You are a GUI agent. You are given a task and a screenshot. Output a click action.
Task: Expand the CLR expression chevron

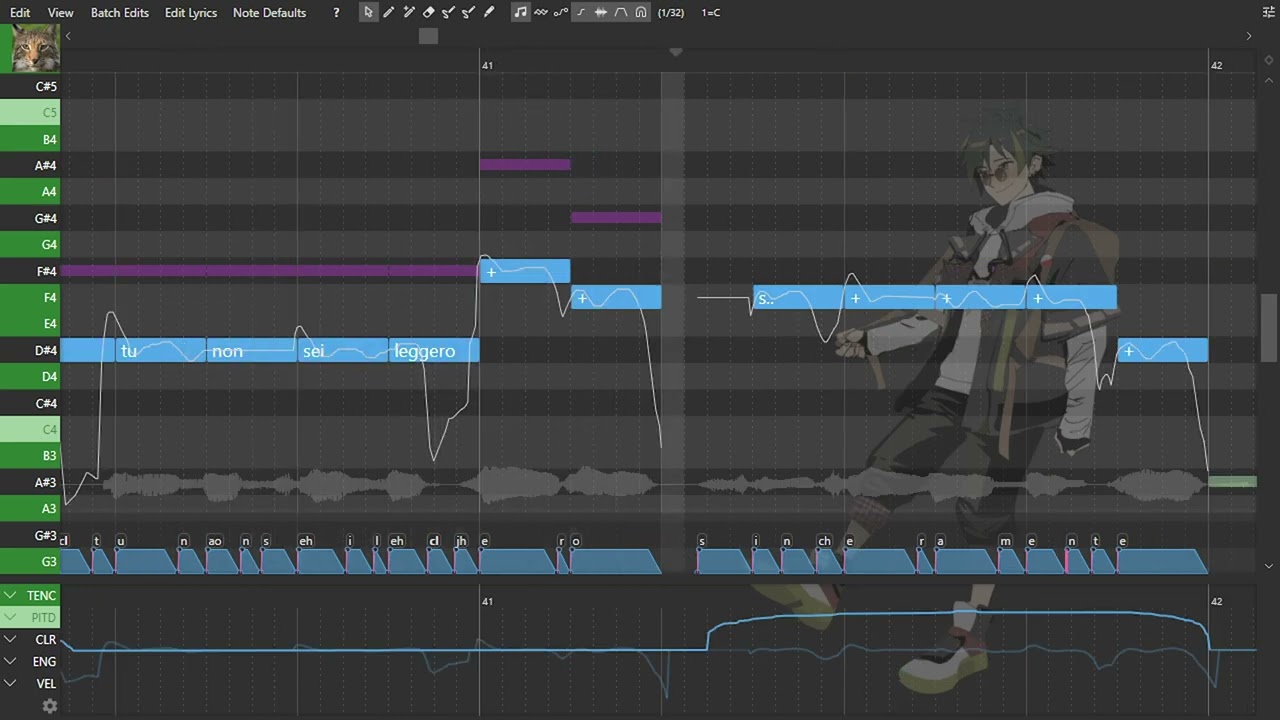click(10, 639)
